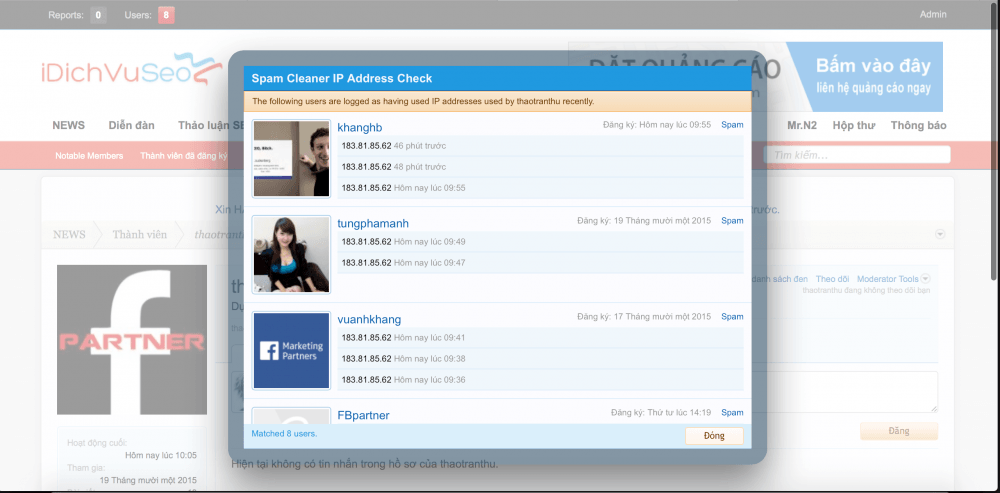1000x493 pixels.
Task: Click IP row Hôm nay lúc 09:38
Action: (x=540, y=358)
